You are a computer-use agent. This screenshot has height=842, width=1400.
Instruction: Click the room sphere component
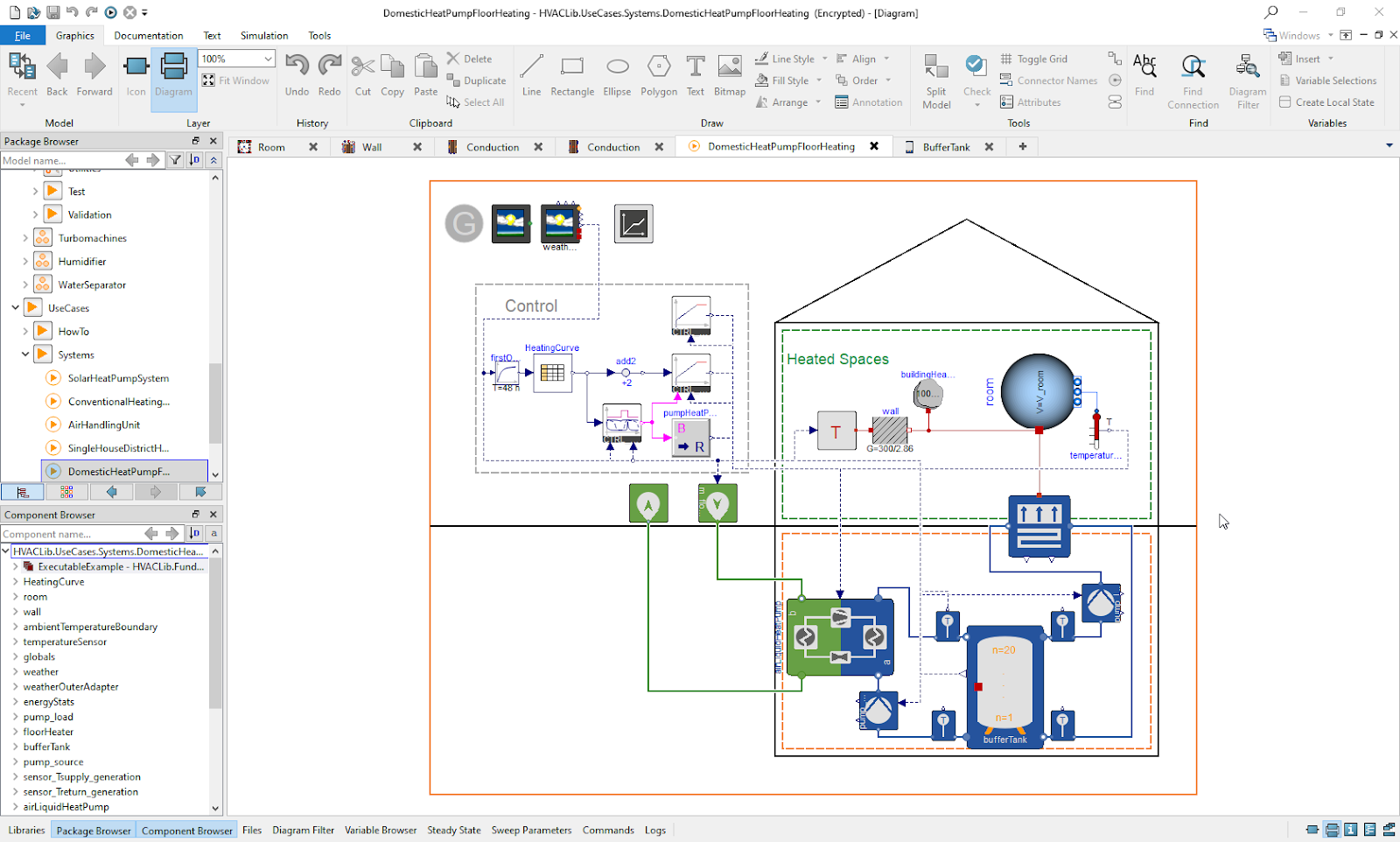pyautogui.click(x=1039, y=391)
